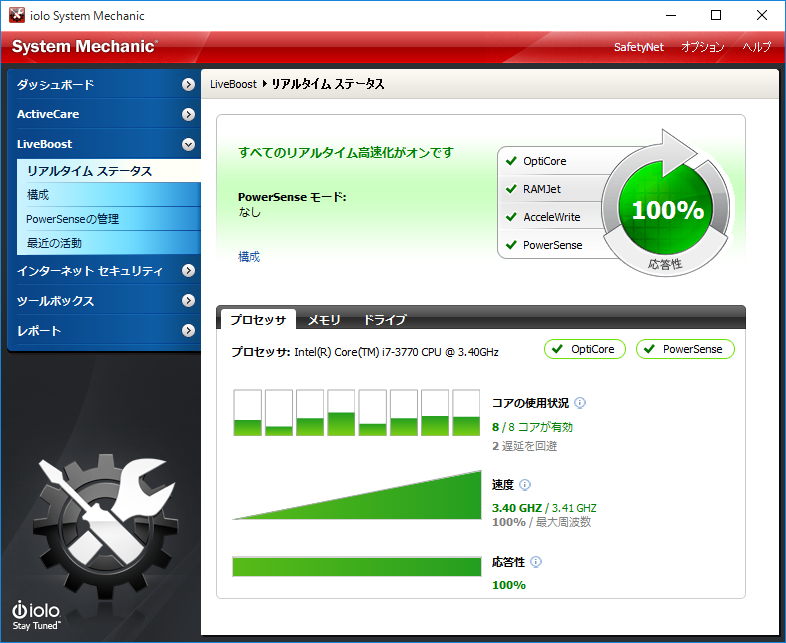Open オプション in header
Viewport: 786px width, 643px height.
coord(702,47)
